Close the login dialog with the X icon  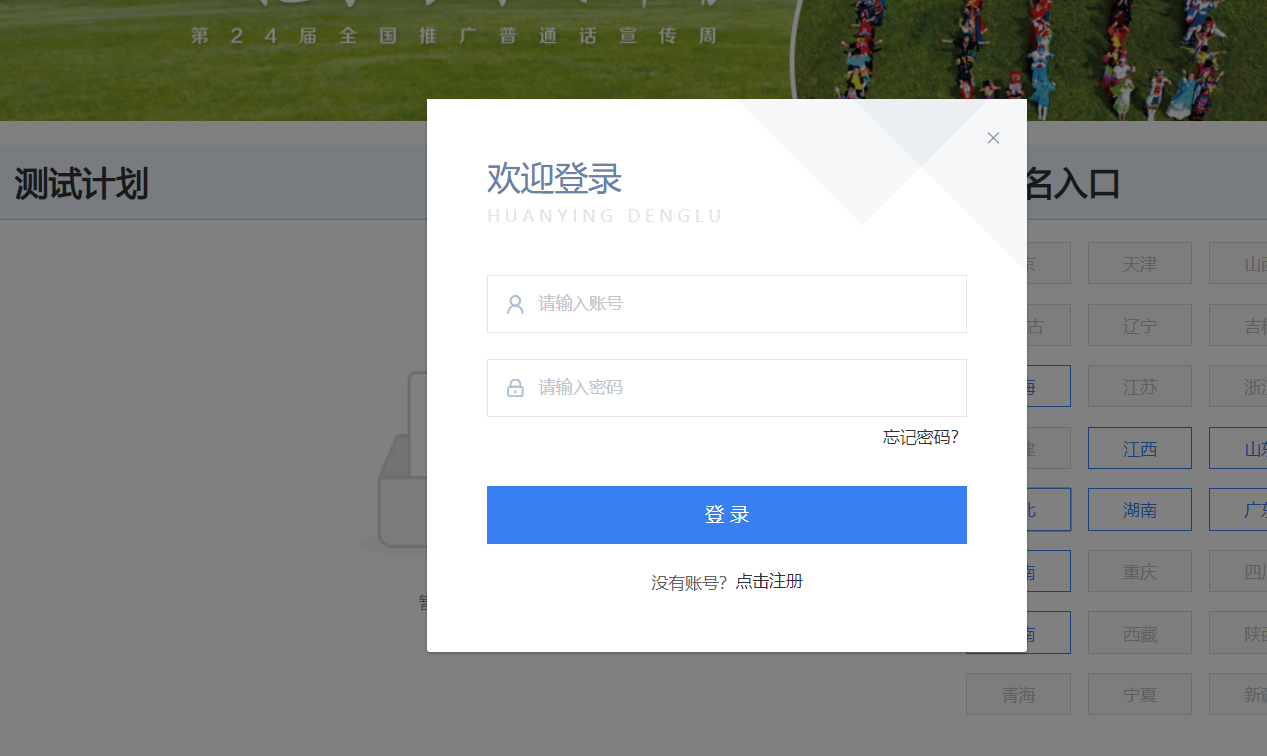point(993,138)
